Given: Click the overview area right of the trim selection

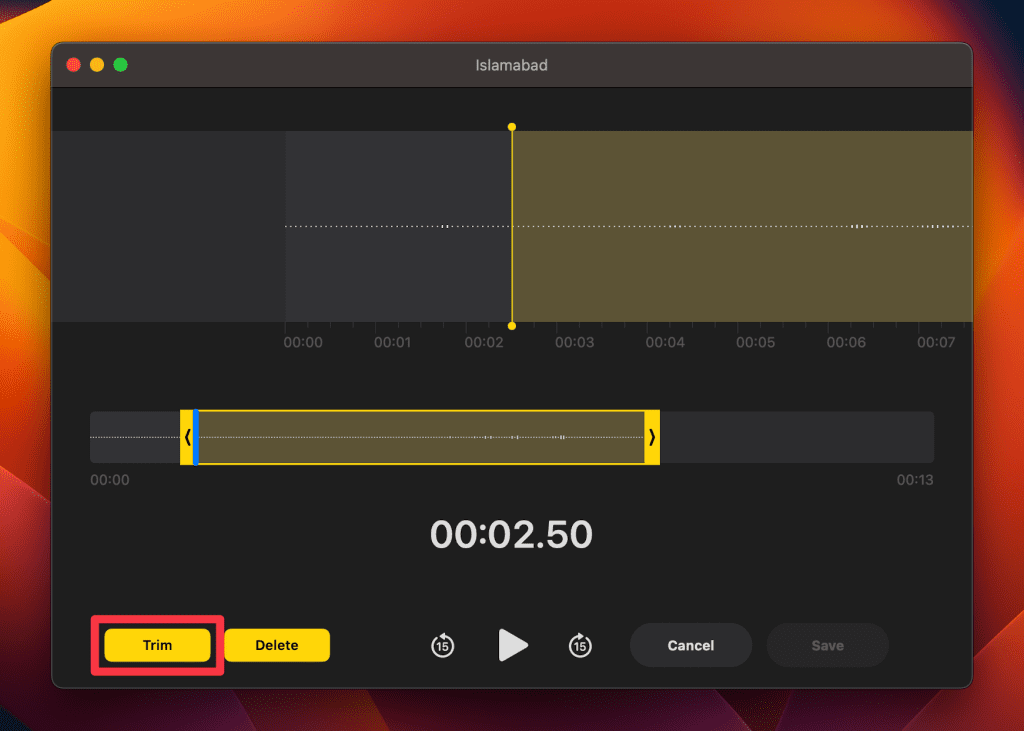Looking at the screenshot, I should pos(796,437).
